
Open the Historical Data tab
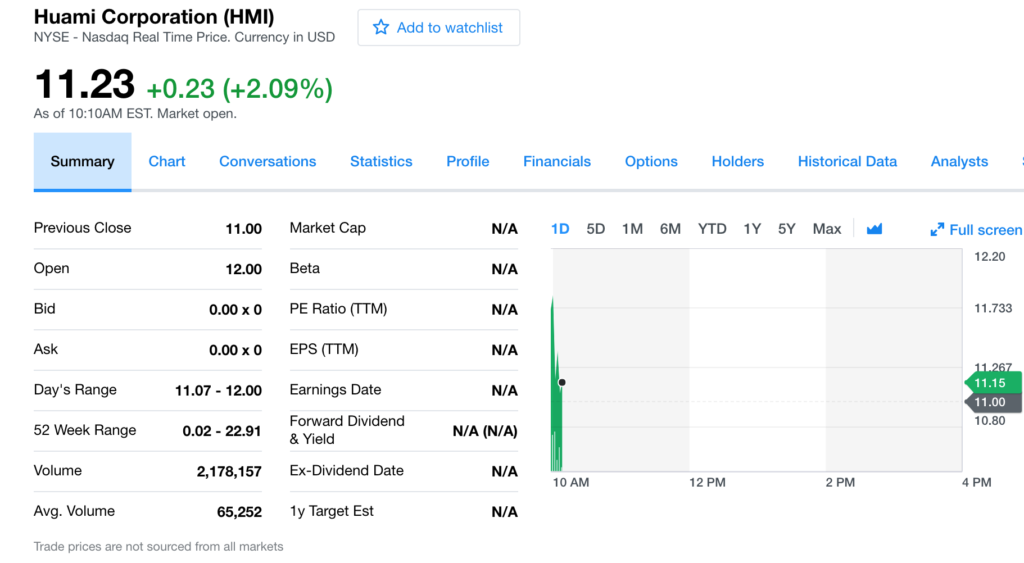[847, 161]
